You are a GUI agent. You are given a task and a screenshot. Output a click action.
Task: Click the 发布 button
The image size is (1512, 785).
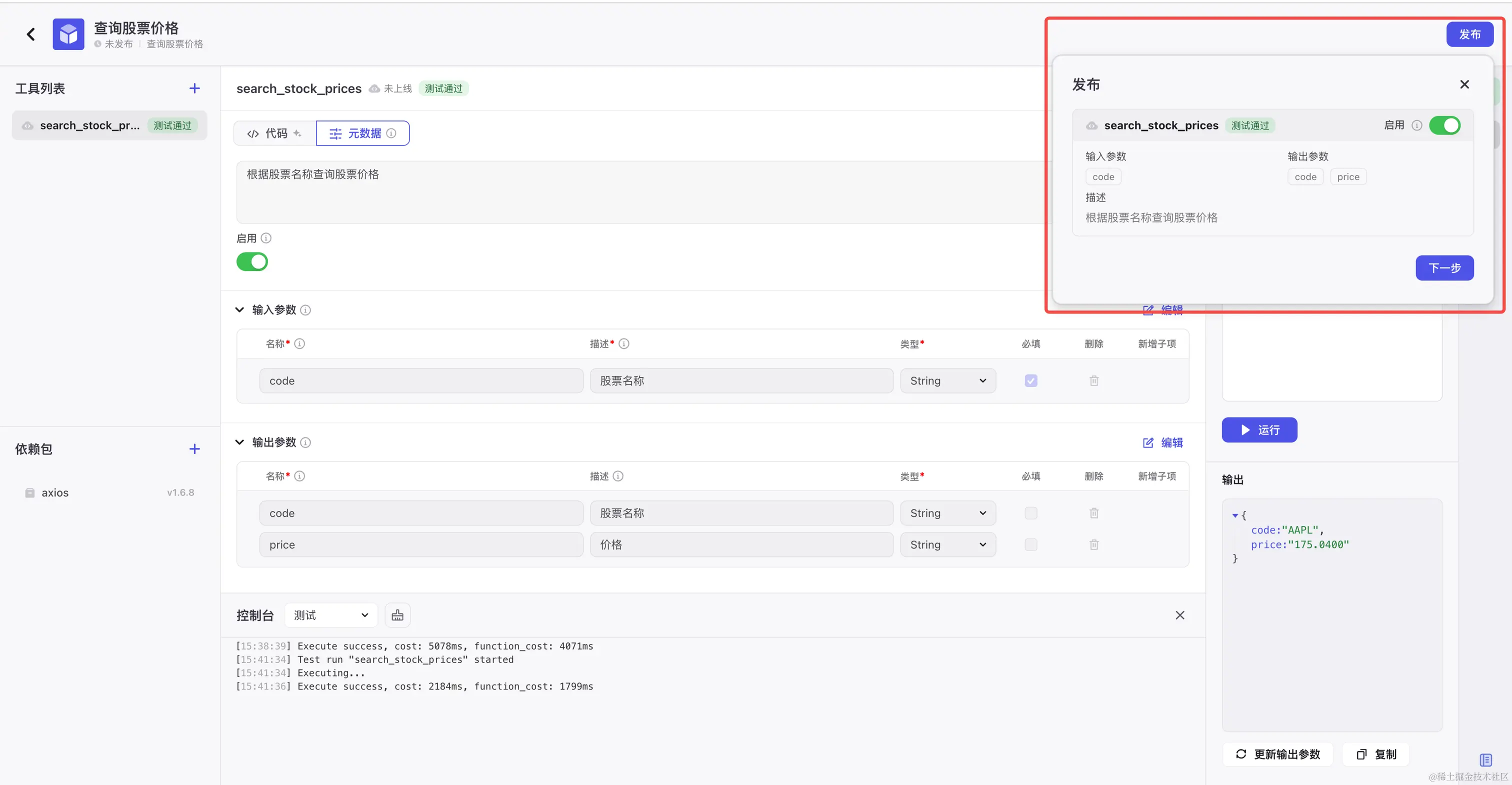click(x=1469, y=34)
